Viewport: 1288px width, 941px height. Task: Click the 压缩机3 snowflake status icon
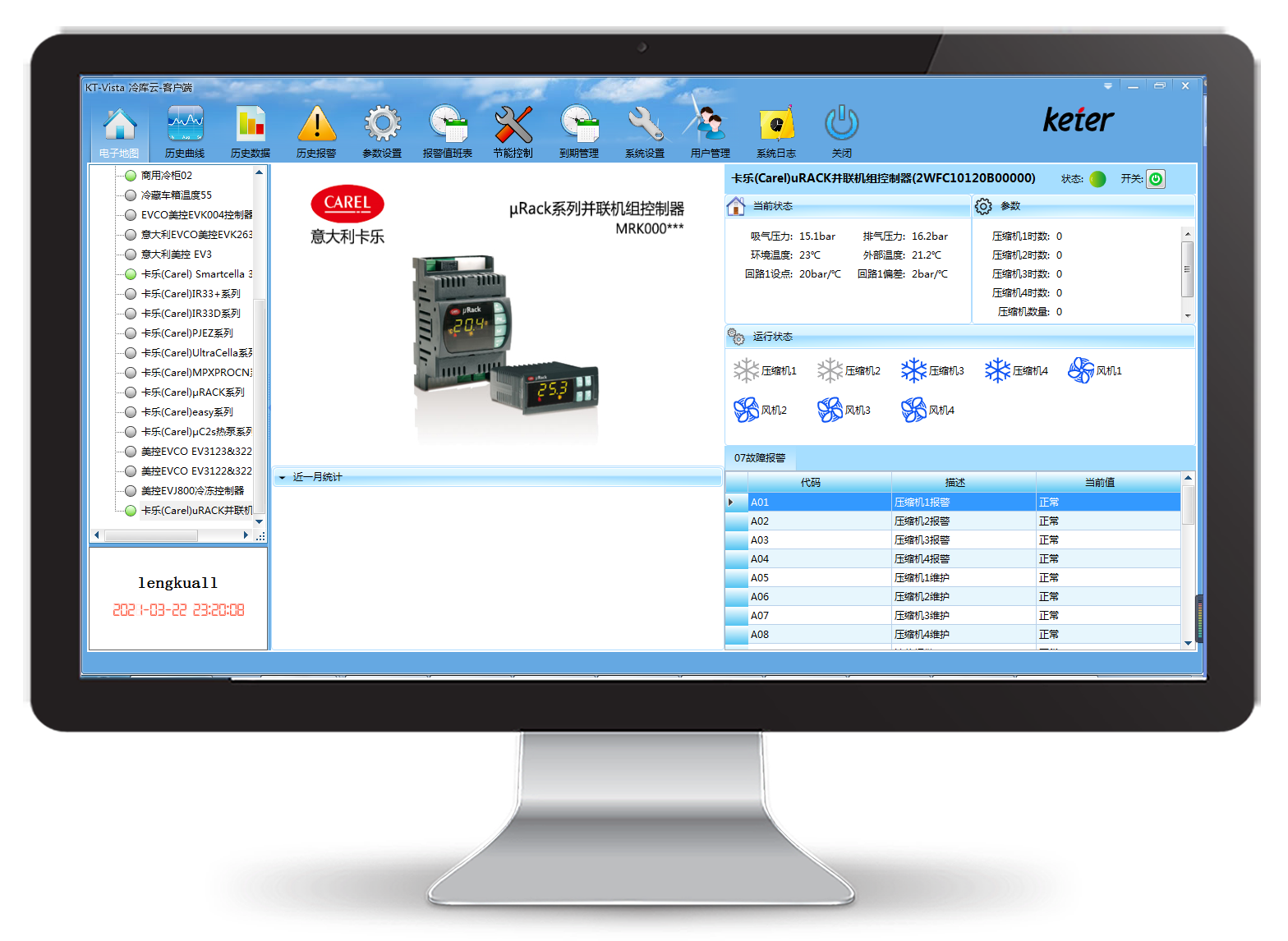point(913,371)
